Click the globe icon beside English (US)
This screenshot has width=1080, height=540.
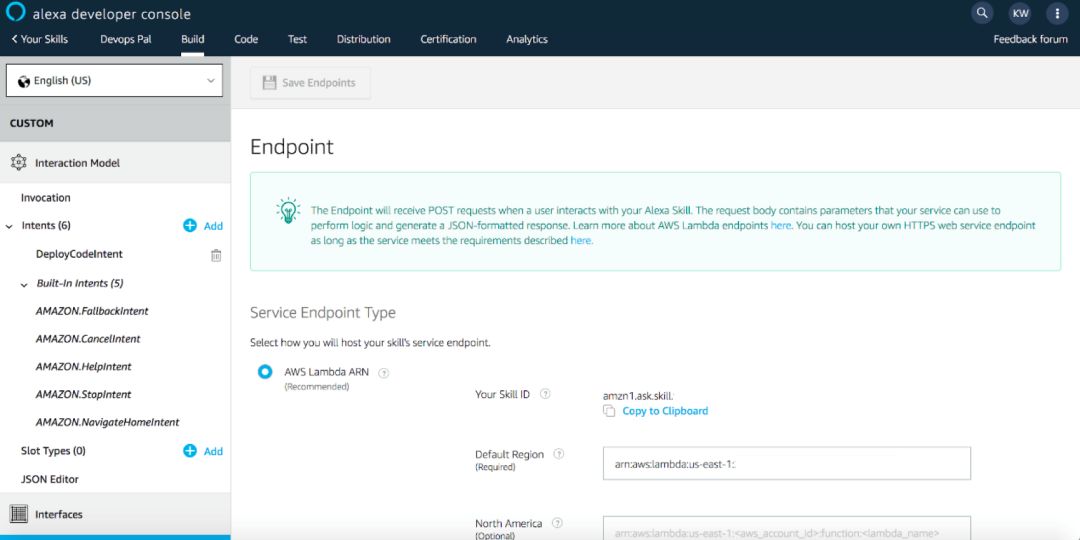click(24, 81)
